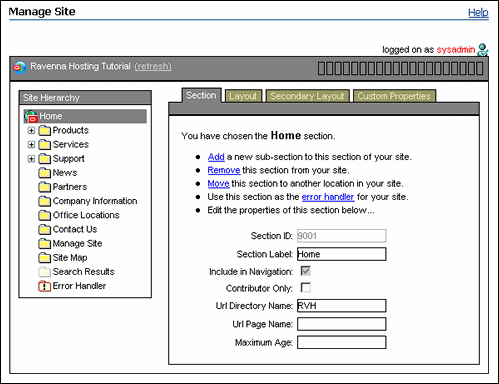499x384 pixels.
Task: Toggle the Include in Navigation checkbox
Action: [305, 271]
